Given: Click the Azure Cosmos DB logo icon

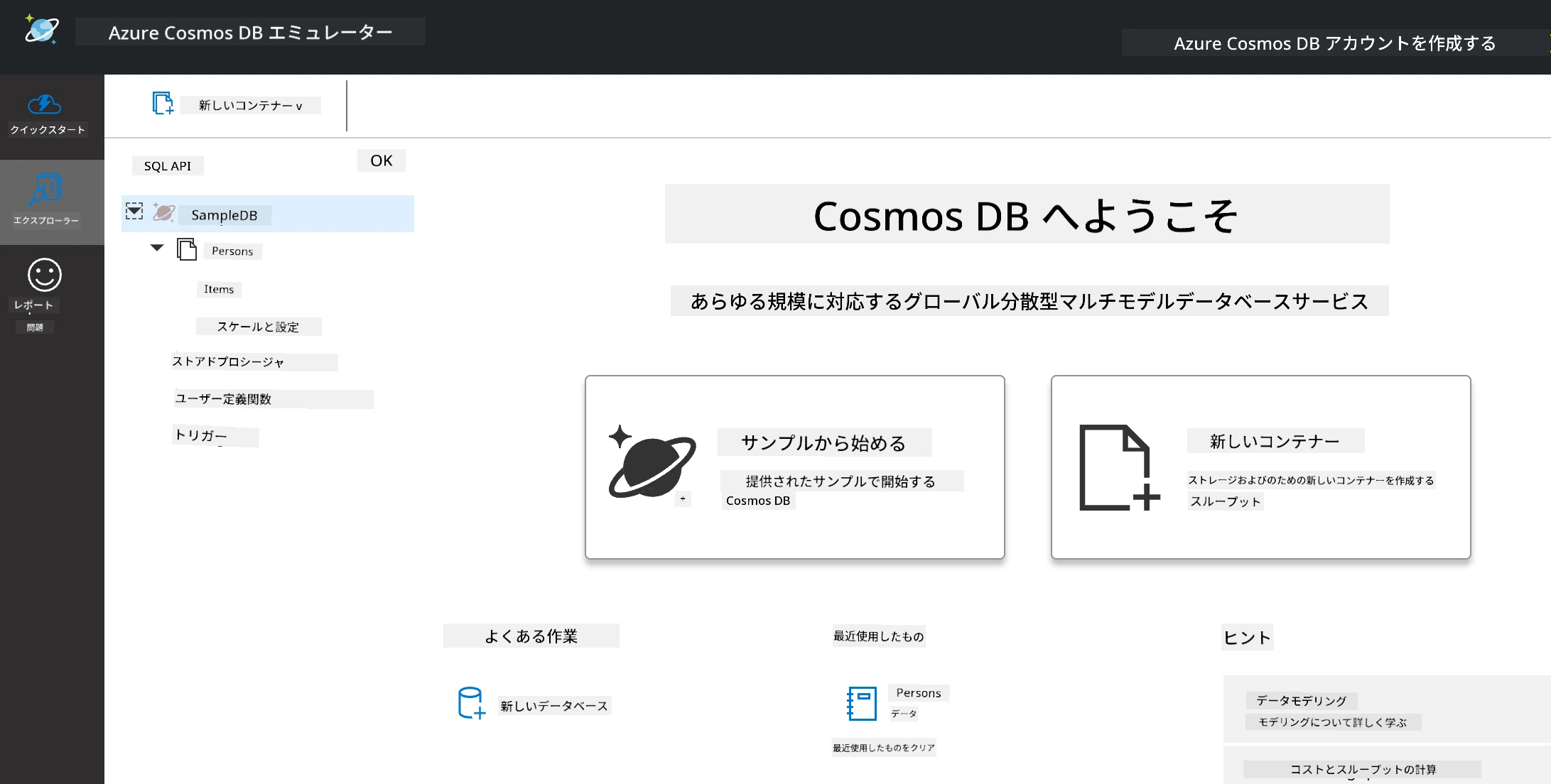Looking at the screenshot, I should (x=42, y=30).
